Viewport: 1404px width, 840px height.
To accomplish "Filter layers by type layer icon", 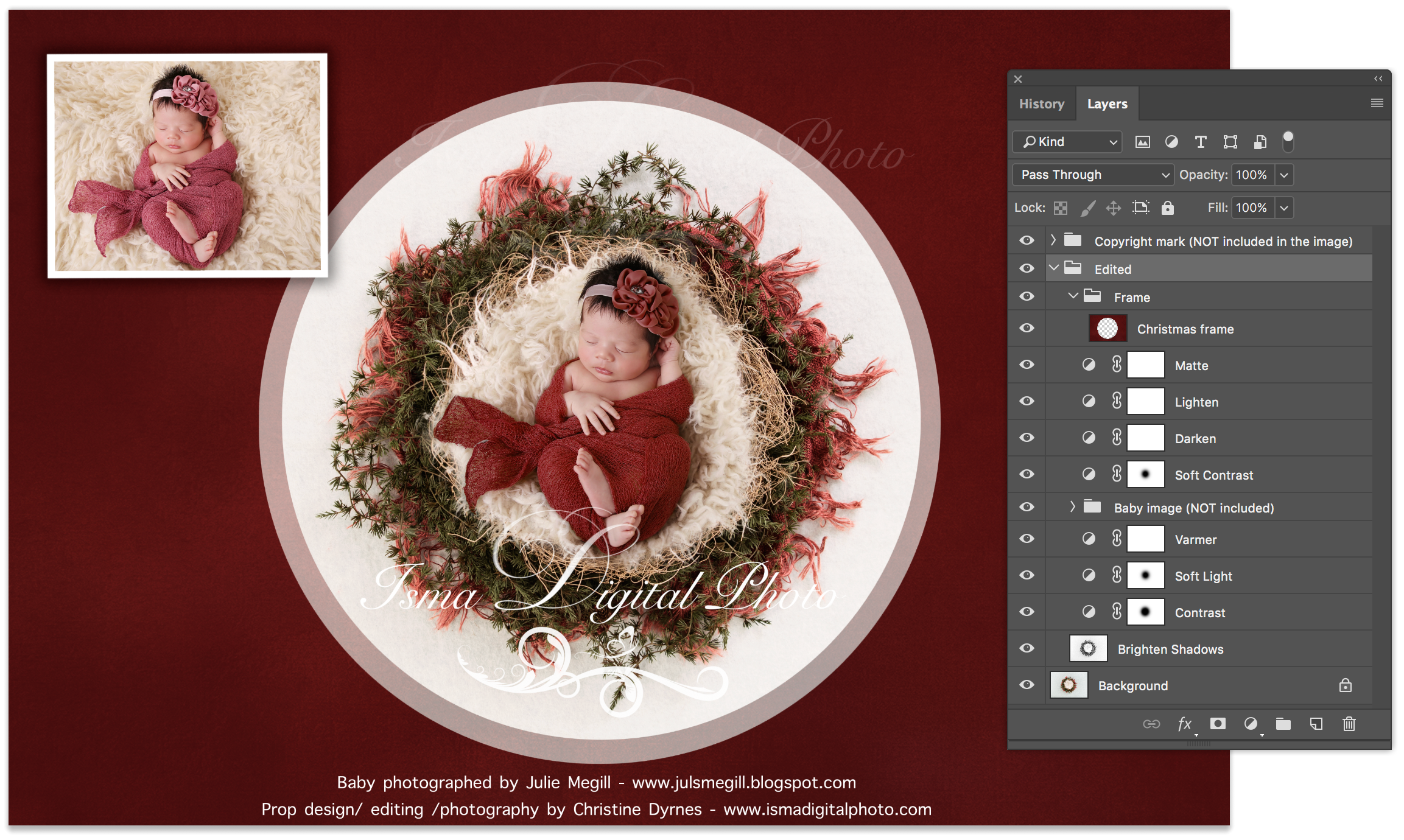I will [1201, 142].
